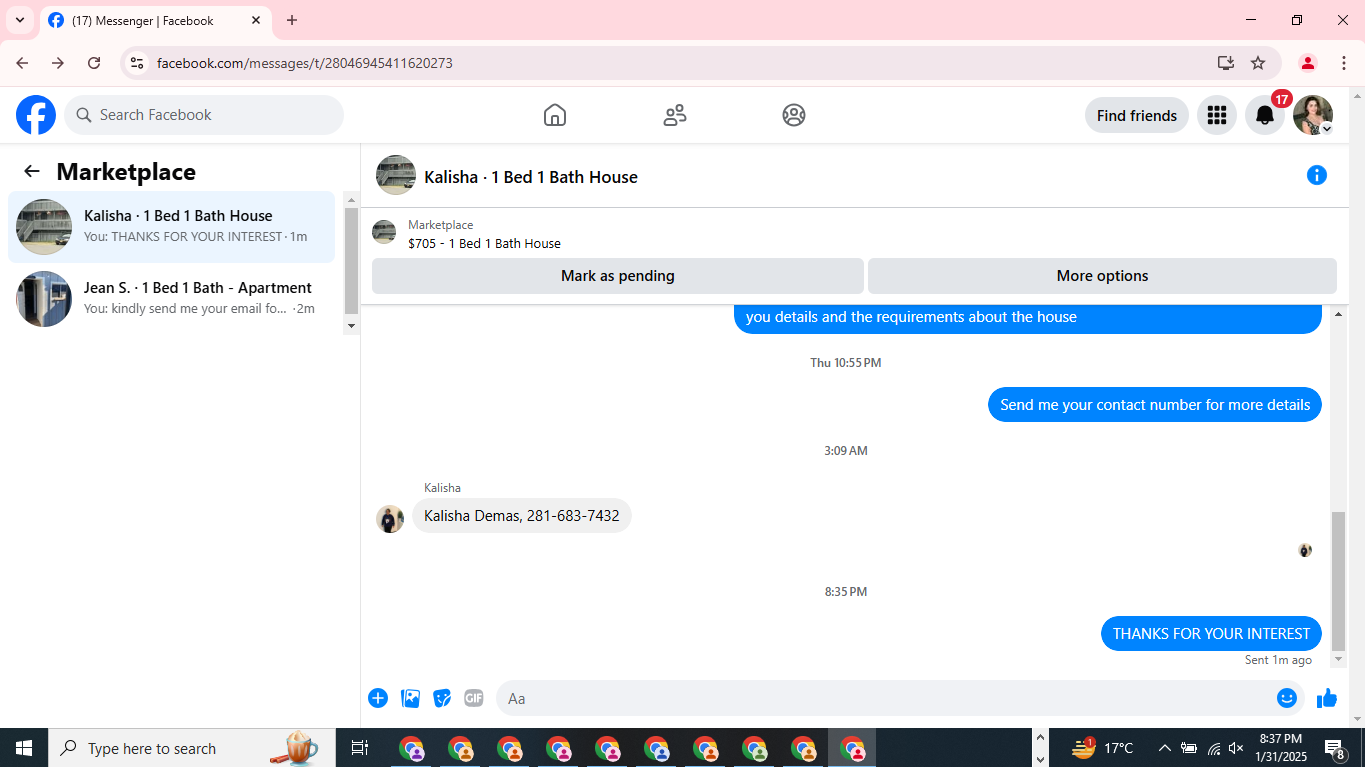Screen dimensions: 1365x767
Task: Click the THANKS FOR YOUR INTEREST message bubble
Action: 1211,633
